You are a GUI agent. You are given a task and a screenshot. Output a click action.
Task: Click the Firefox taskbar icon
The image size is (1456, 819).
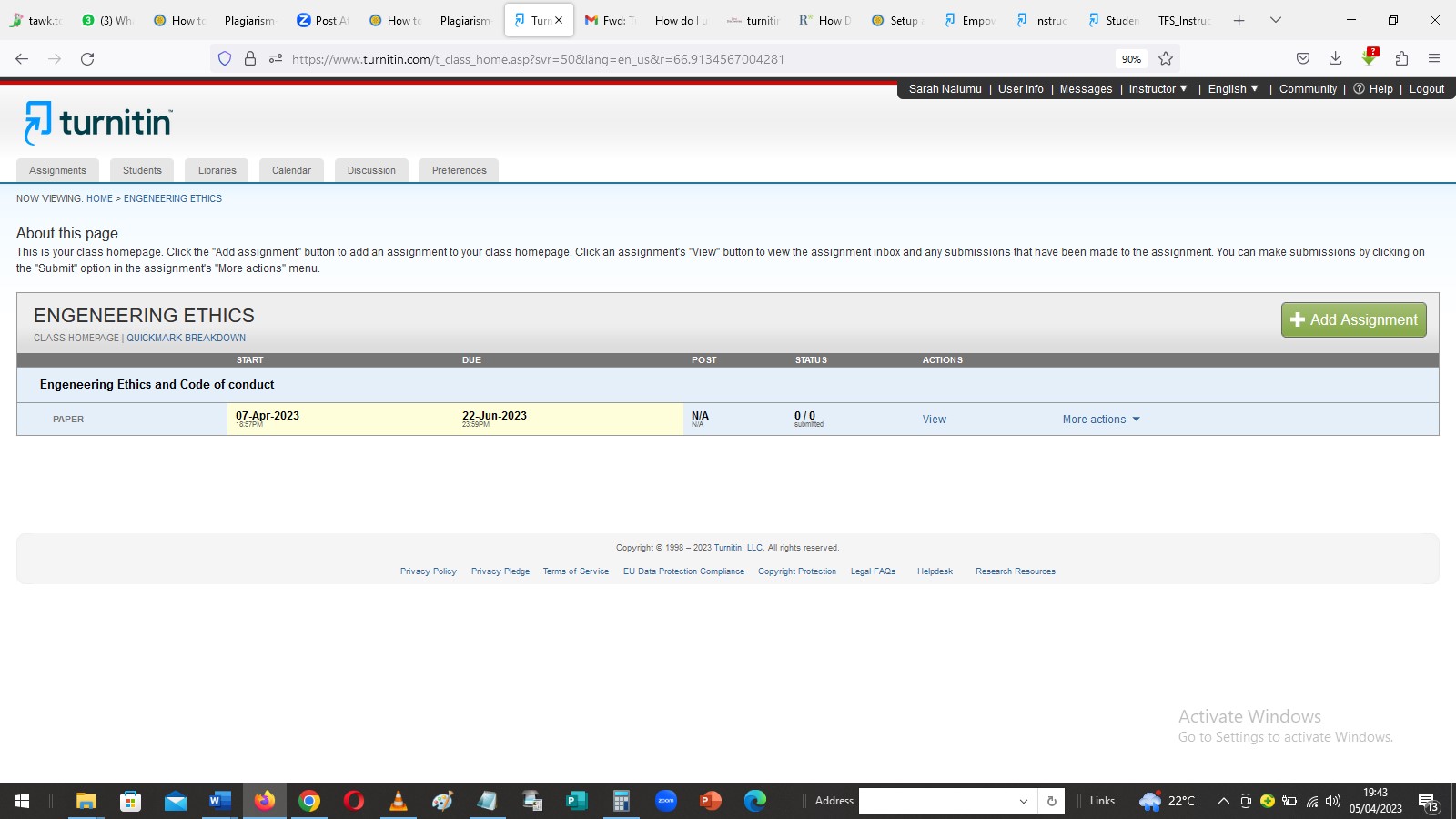pyautogui.click(x=264, y=801)
